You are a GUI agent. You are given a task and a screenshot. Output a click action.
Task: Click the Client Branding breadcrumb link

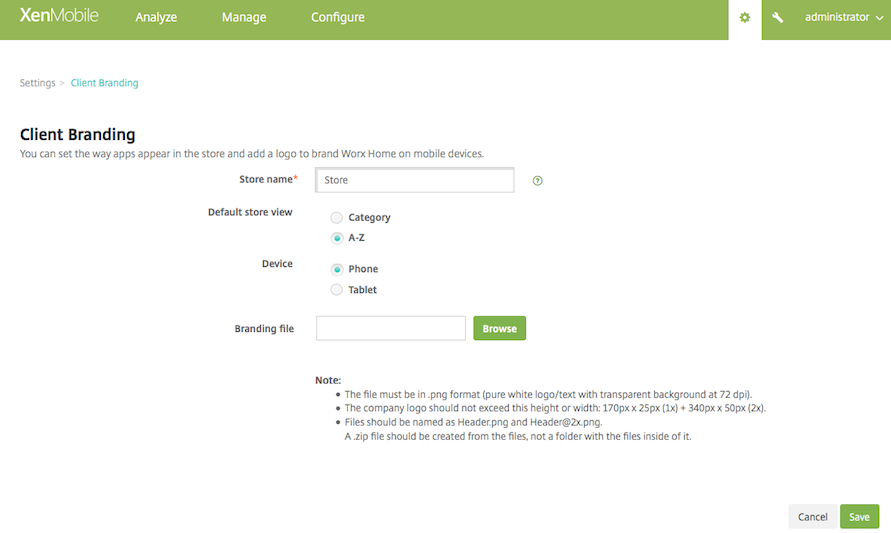coord(105,83)
